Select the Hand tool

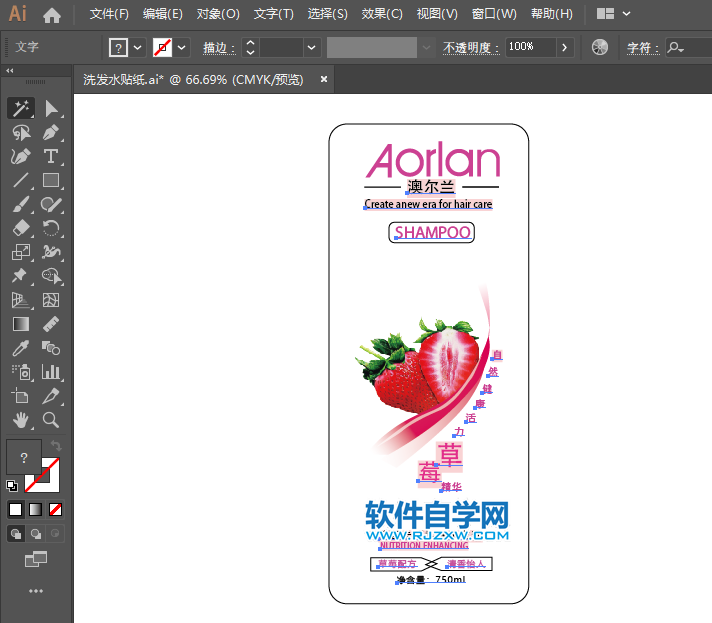point(20,420)
